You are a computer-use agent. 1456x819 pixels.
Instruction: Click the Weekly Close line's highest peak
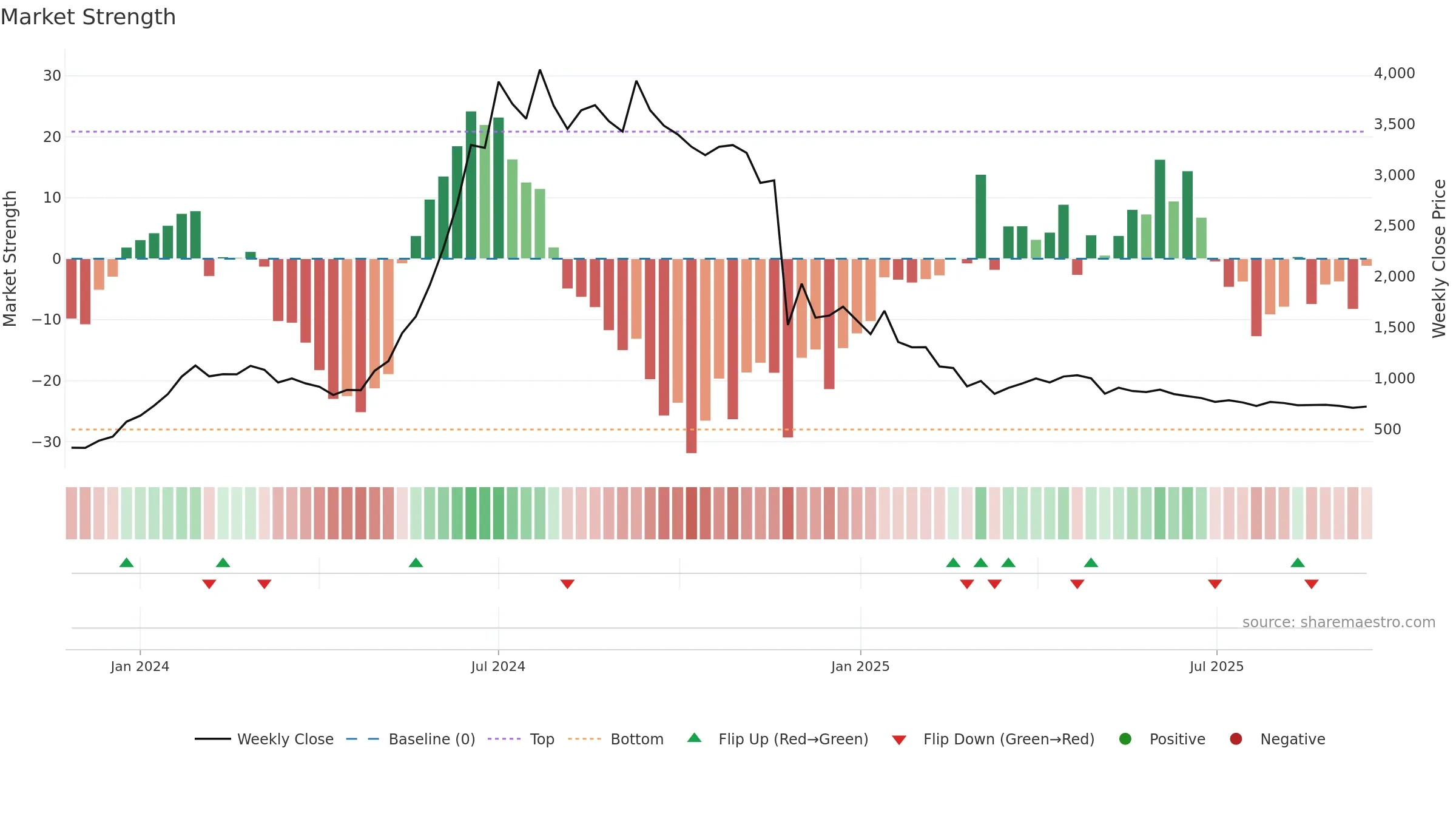click(x=540, y=70)
